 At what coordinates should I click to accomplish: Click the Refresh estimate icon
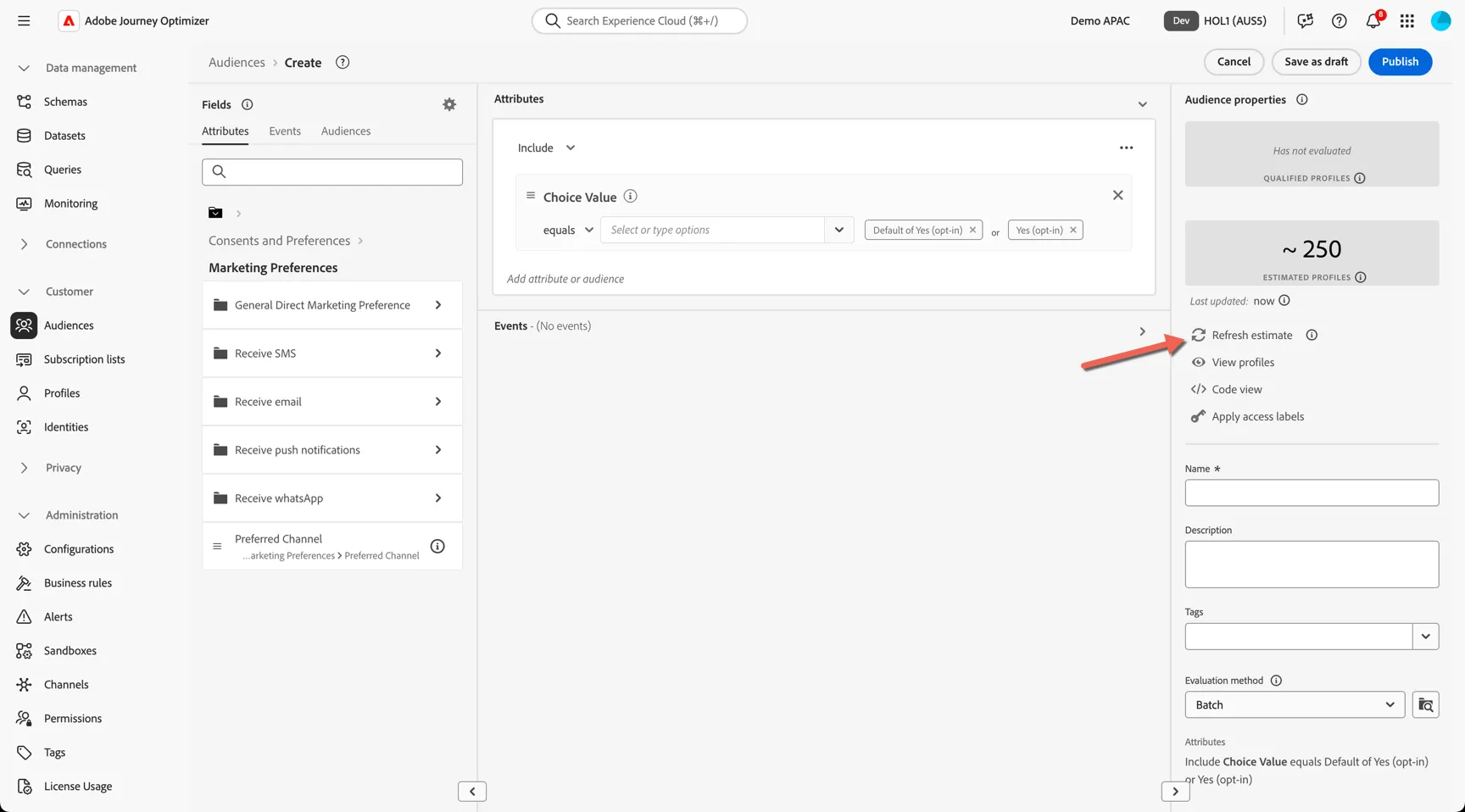click(1198, 335)
